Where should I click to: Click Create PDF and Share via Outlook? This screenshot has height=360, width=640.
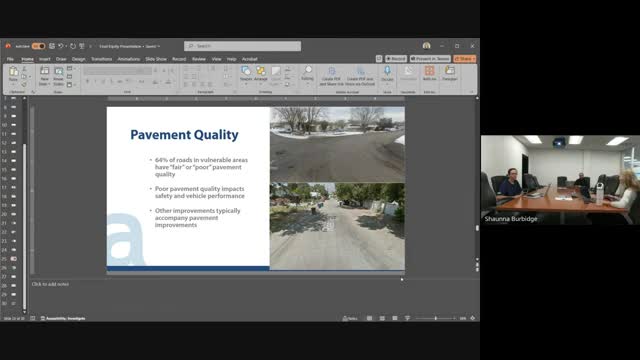(360, 76)
